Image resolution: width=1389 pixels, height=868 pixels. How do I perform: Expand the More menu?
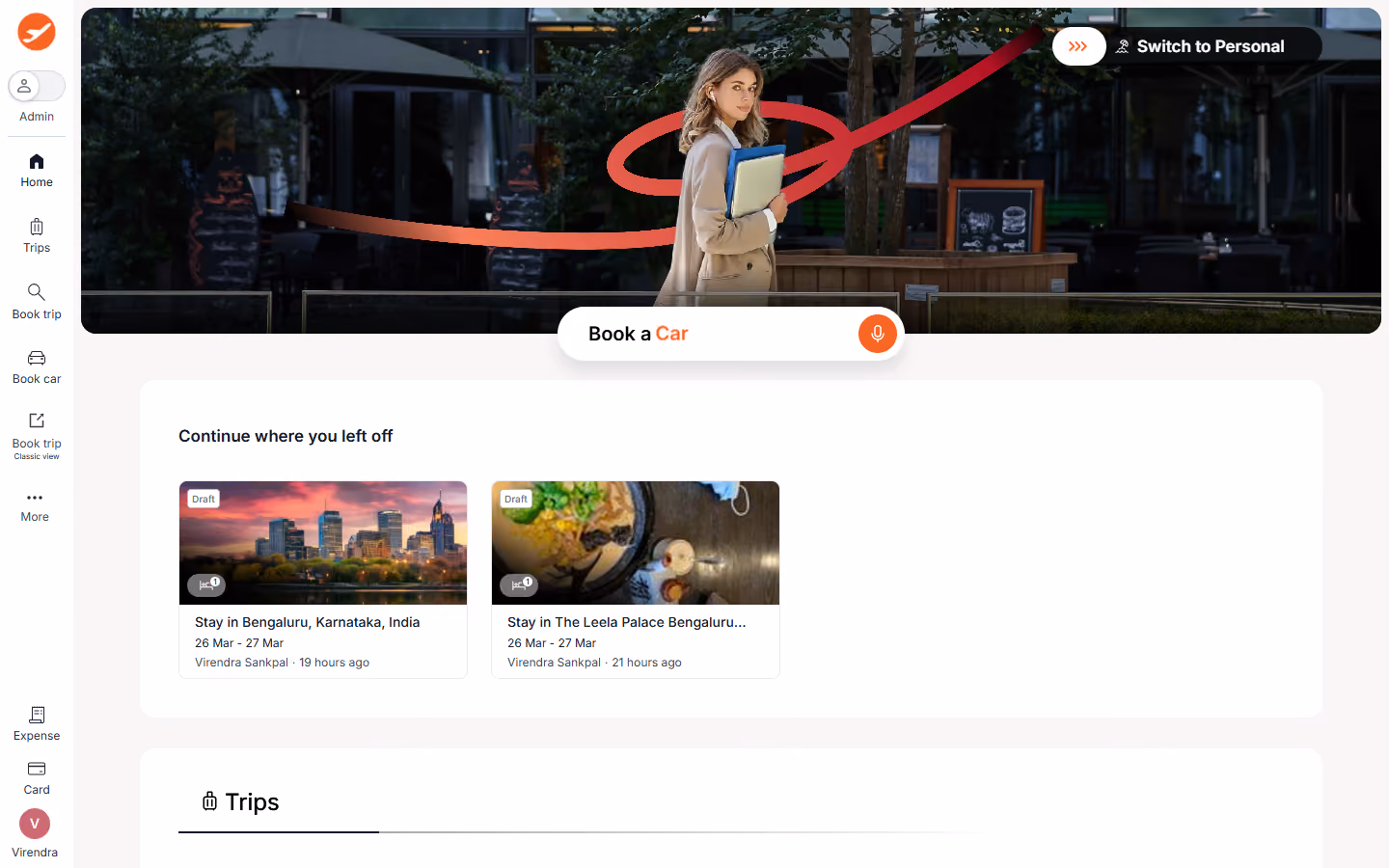(35, 505)
